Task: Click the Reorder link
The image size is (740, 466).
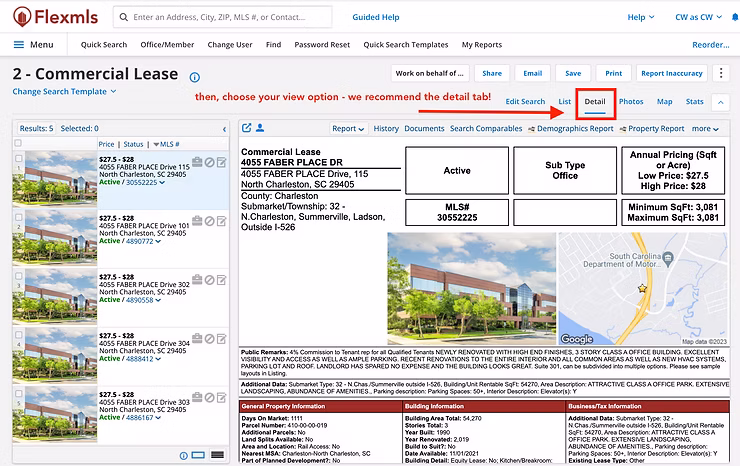Action: [711, 45]
